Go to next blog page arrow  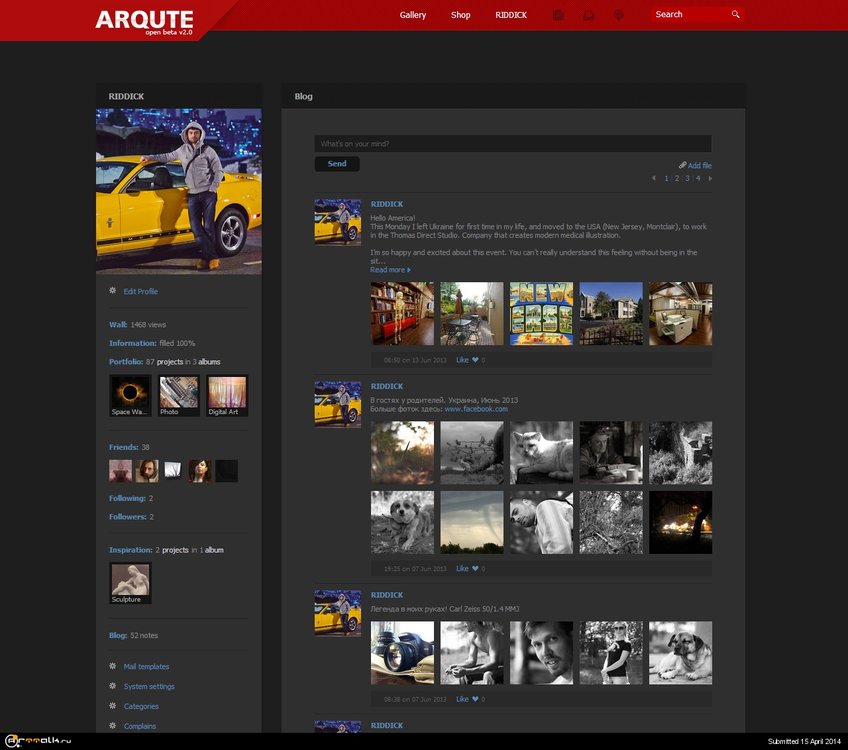[x=710, y=178]
